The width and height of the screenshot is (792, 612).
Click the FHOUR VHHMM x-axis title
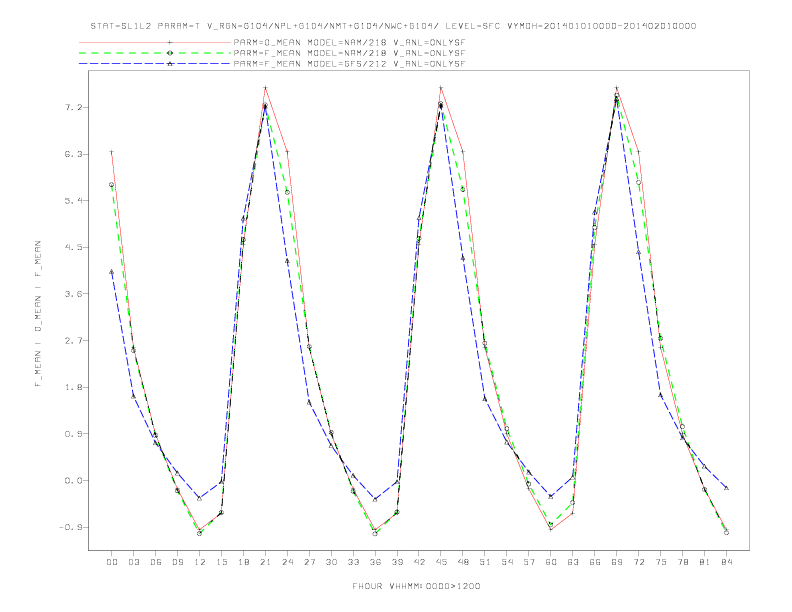click(x=416, y=586)
